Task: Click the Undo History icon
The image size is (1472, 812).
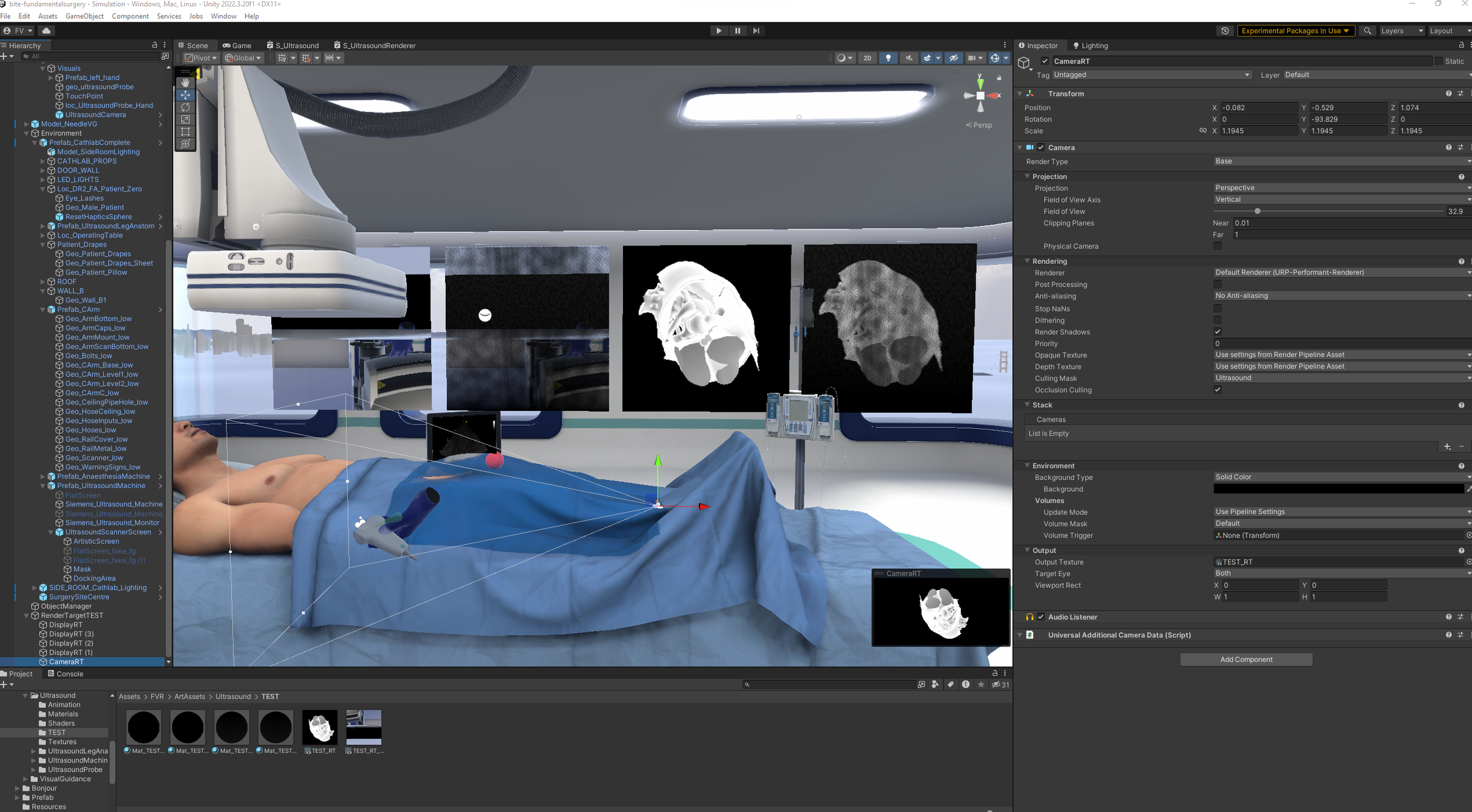Action: (x=1225, y=31)
